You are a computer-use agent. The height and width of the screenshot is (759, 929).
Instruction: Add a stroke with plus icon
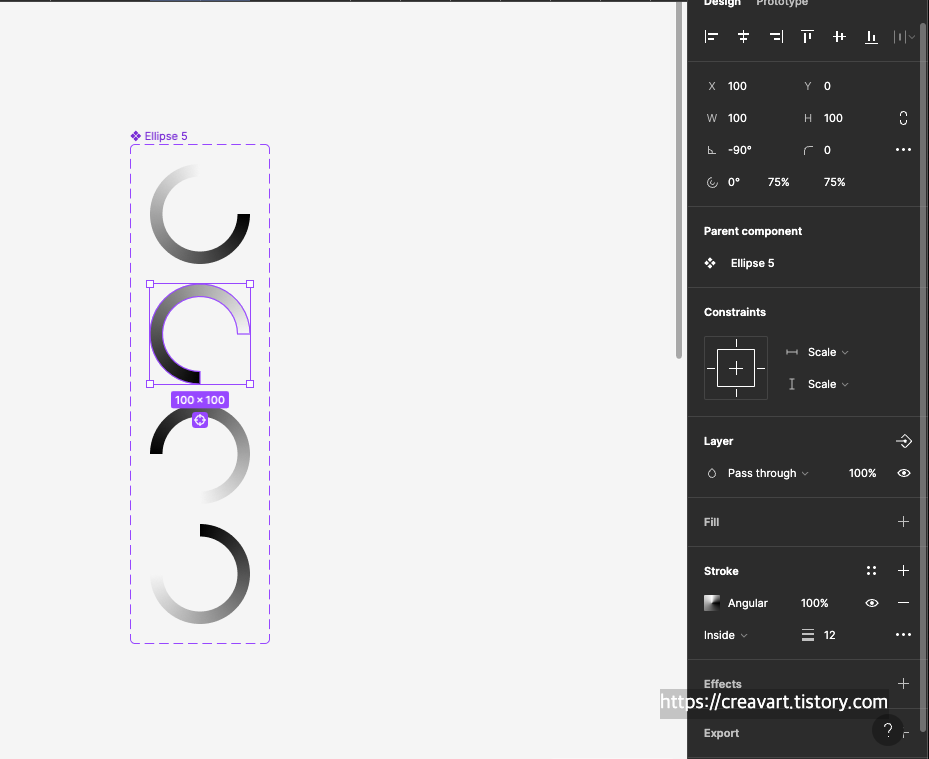[904, 571]
